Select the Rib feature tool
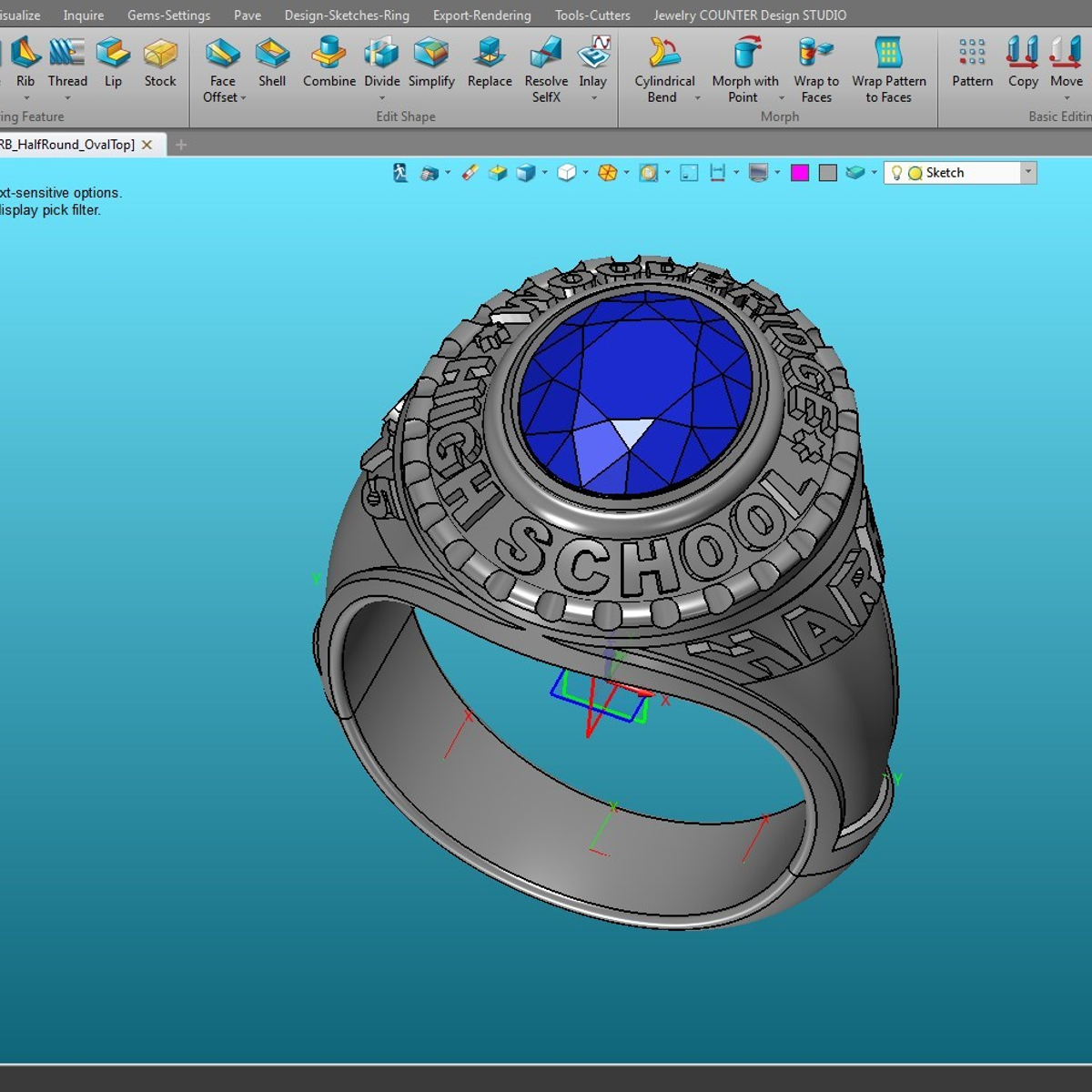The image size is (1092, 1092). 25,62
